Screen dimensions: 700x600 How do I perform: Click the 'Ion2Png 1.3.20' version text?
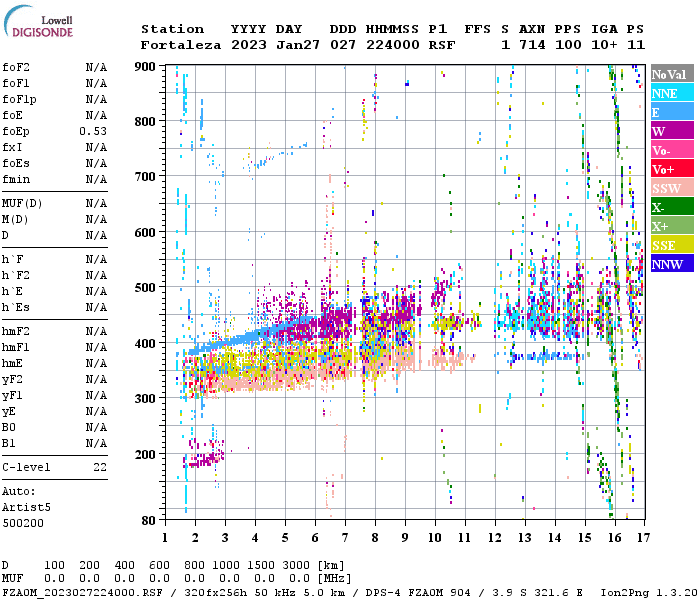pos(650,593)
